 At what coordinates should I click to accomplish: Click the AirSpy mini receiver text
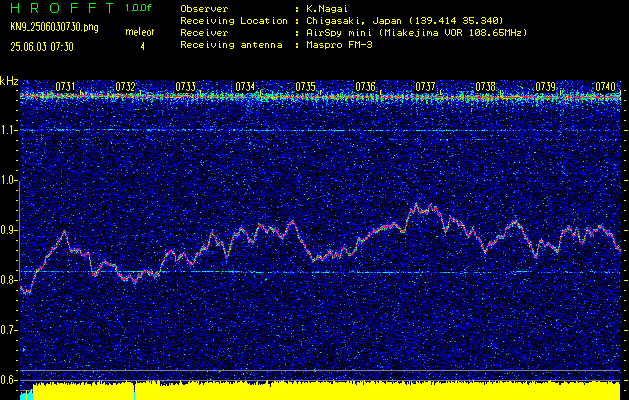pyautogui.click(x=416, y=33)
